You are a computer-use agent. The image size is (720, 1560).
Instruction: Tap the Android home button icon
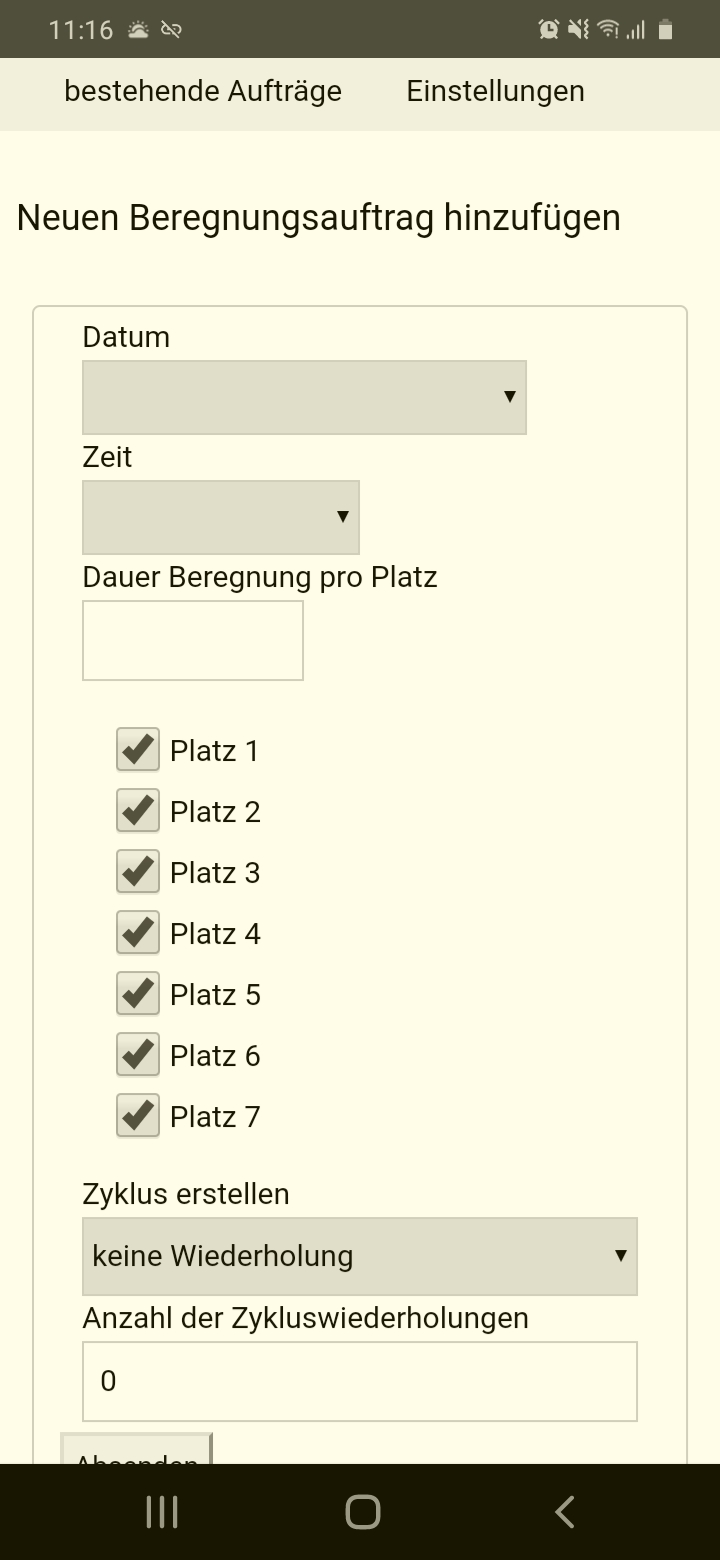pos(363,1512)
